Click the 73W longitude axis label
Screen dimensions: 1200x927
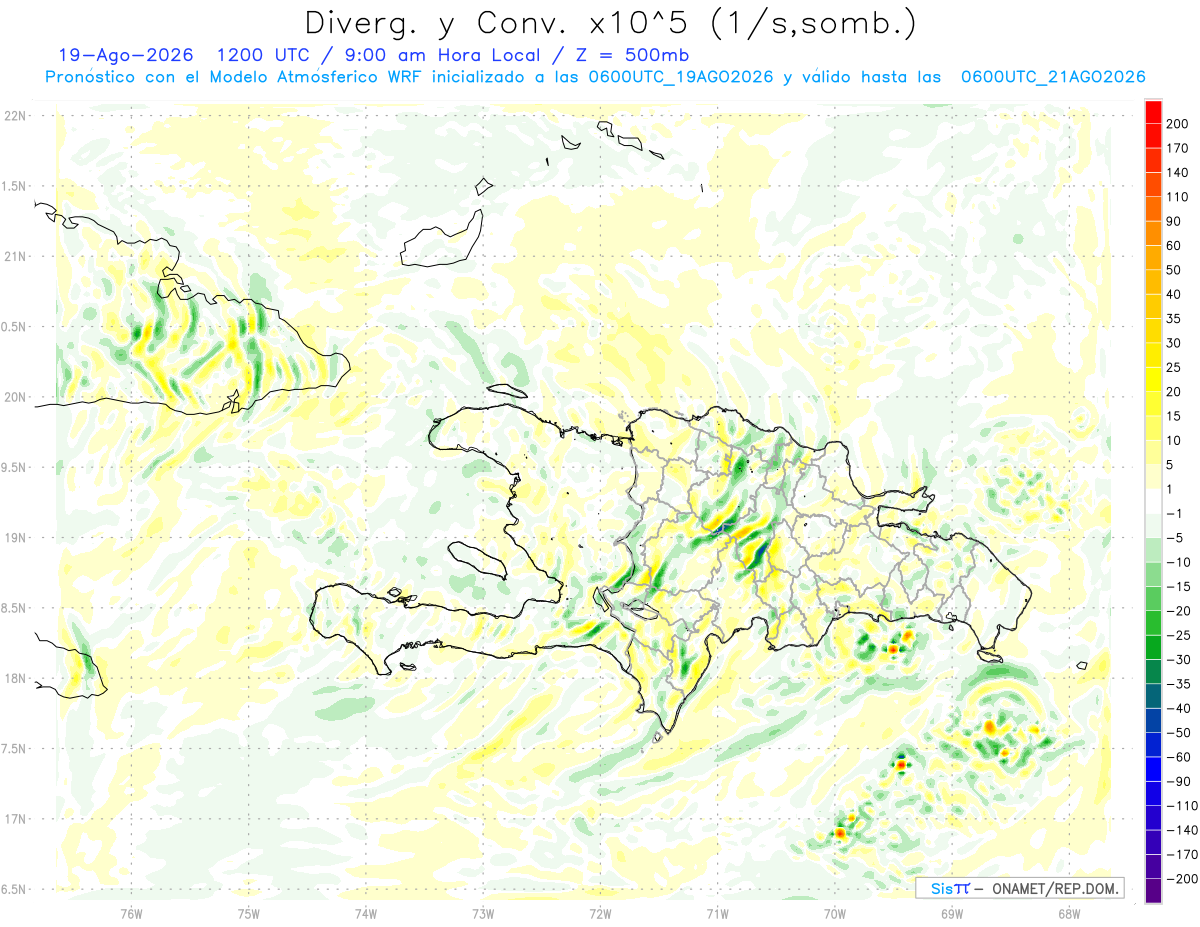pyautogui.click(x=483, y=913)
